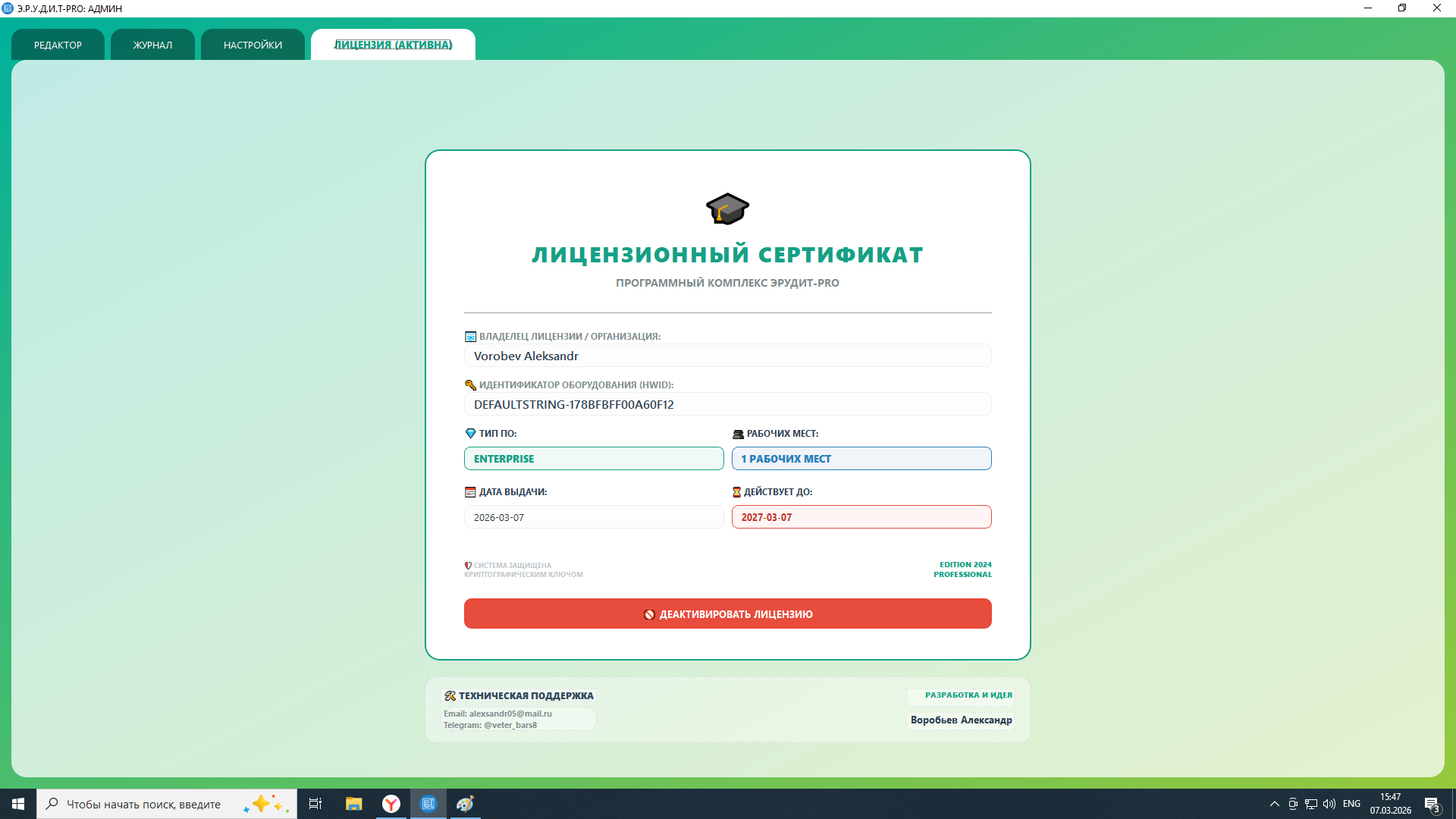Click the graduation cap certificate icon
The height and width of the screenshot is (819, 1456).
coord(727,209)
